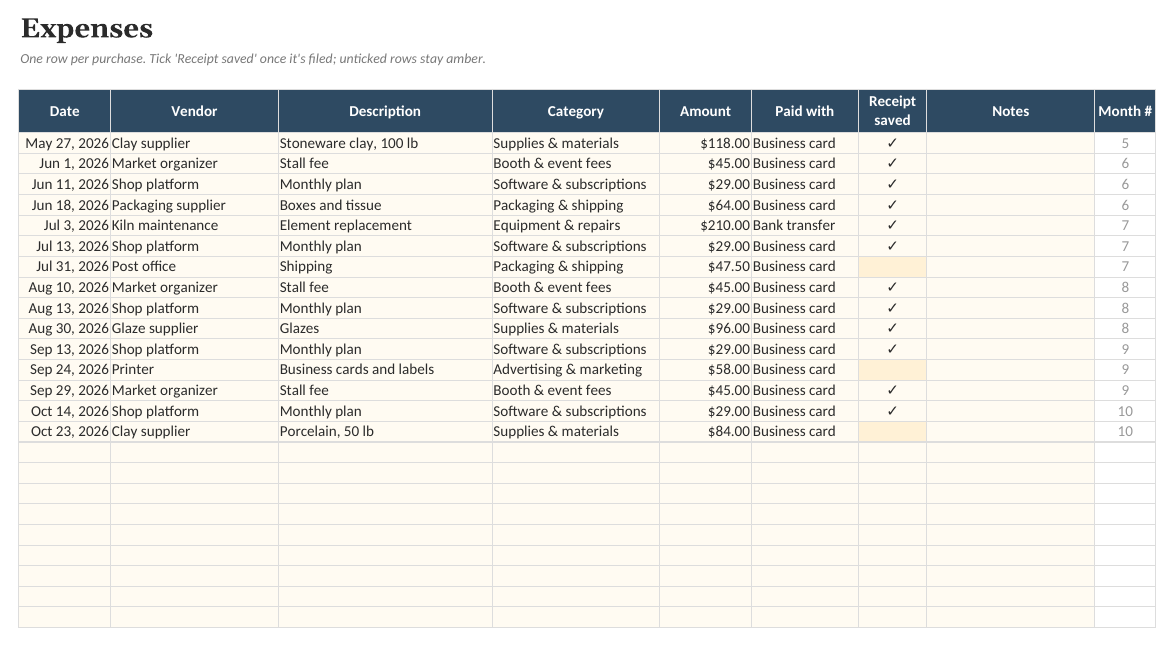This screenshot has width=1174, height=646.
Task: Click Notes cell in Printer row
Action: tap(1010, 370)
